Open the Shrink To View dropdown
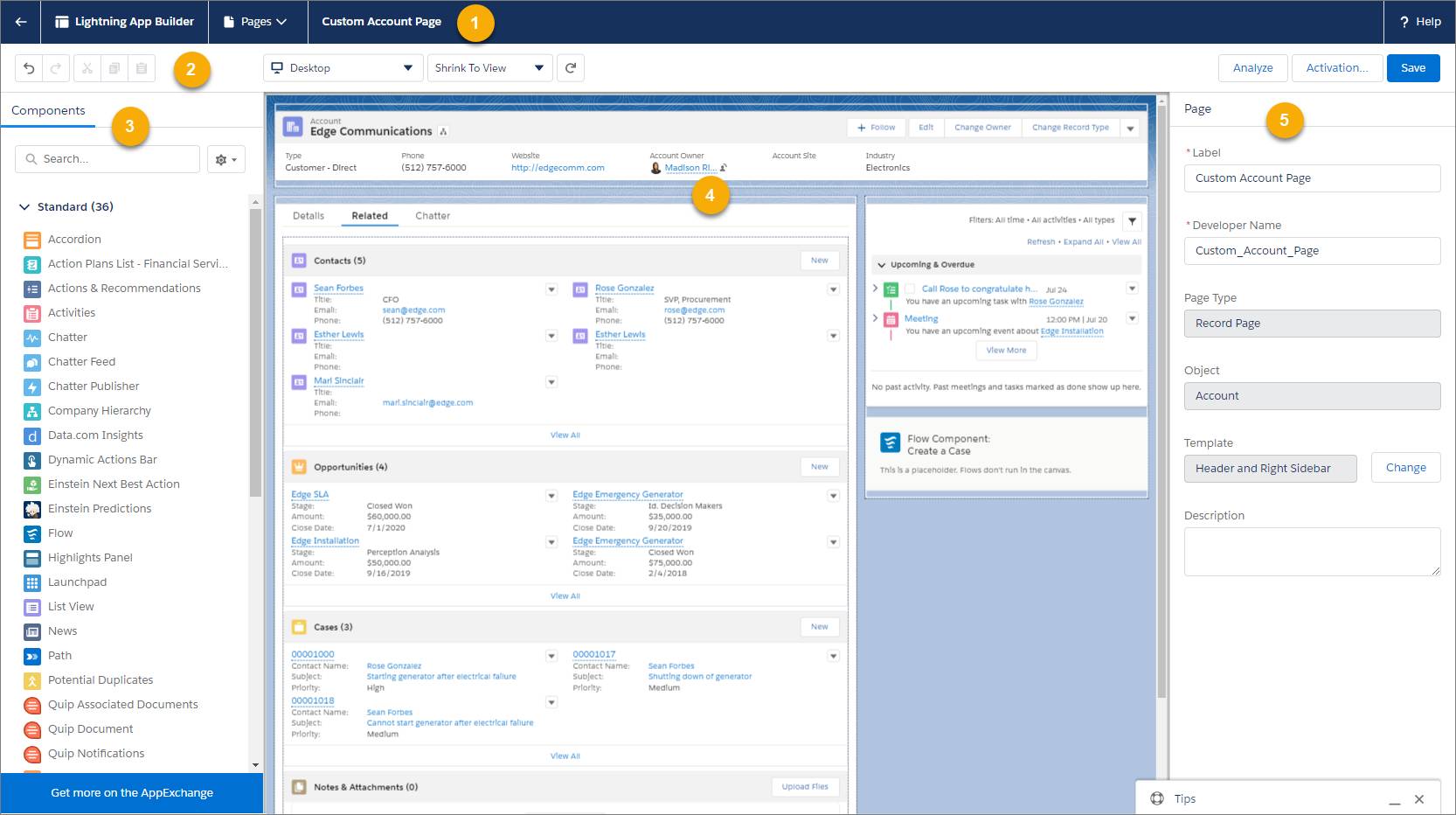This screenshot has height=815, width=1456. tap(489, 68)
